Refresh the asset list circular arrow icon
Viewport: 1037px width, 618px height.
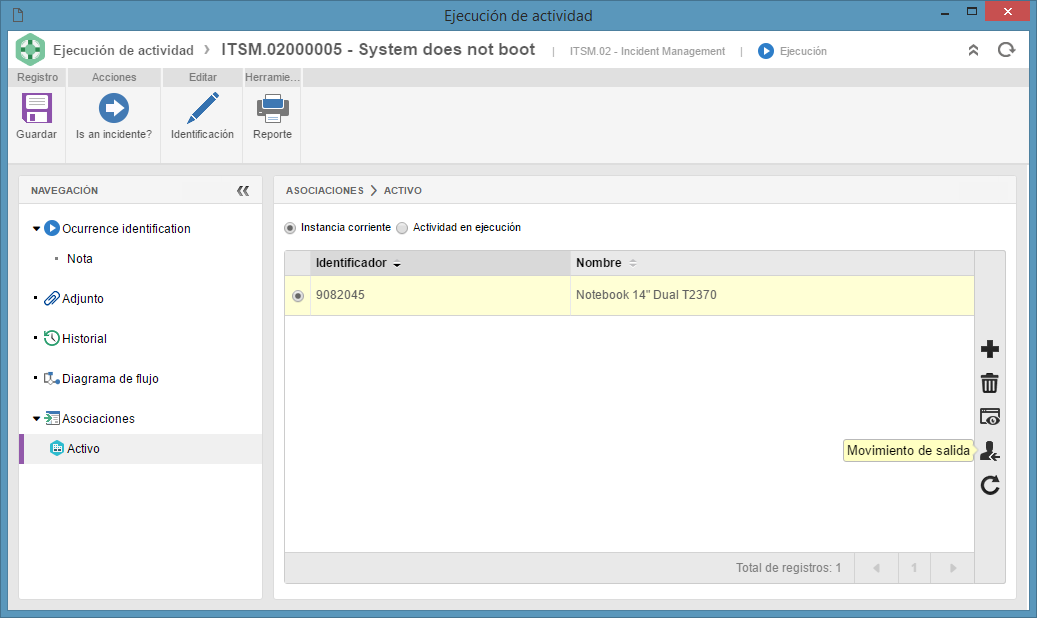tap(989, 486)
